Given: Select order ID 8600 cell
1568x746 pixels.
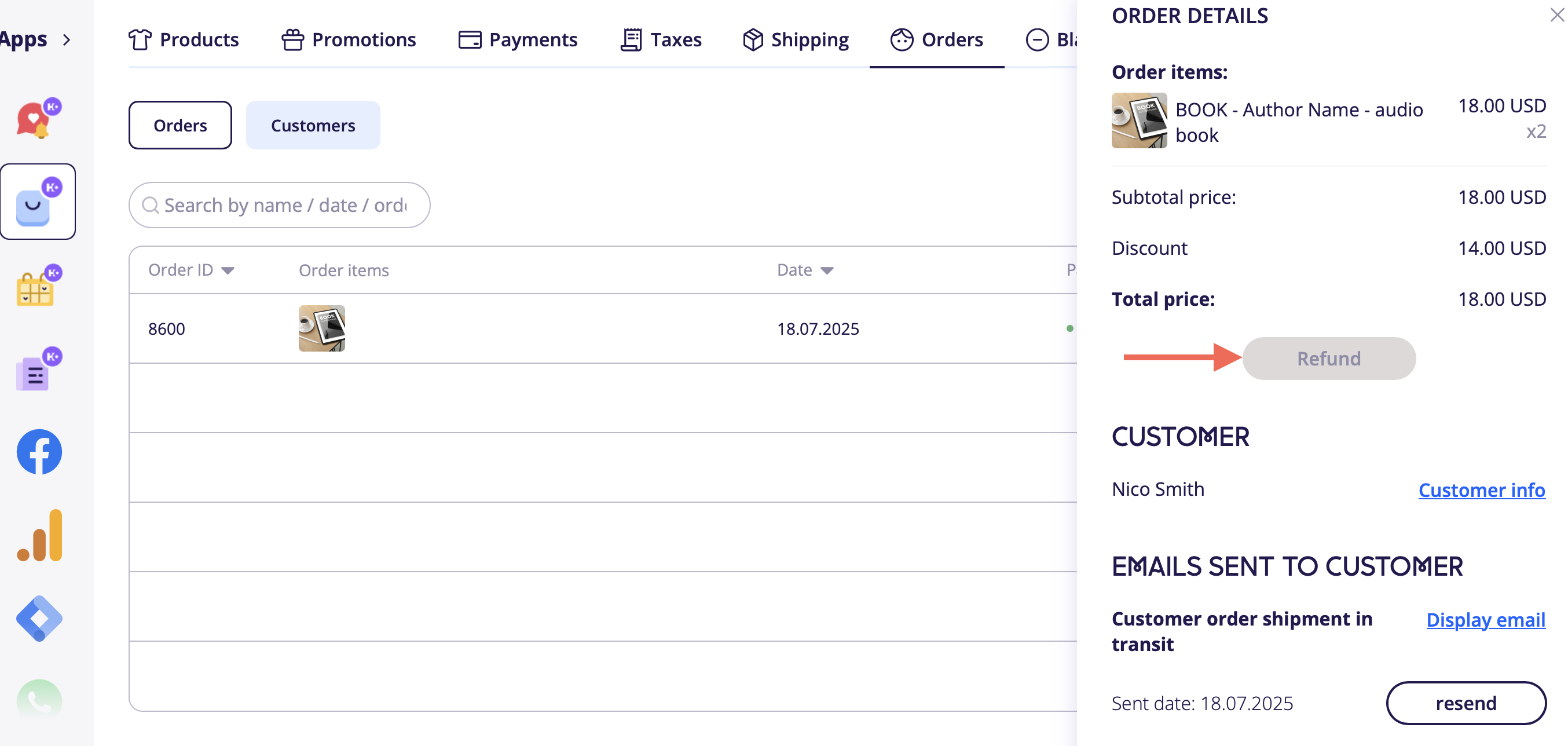Looking at the screenshot, I should click(x=166, y=329).
